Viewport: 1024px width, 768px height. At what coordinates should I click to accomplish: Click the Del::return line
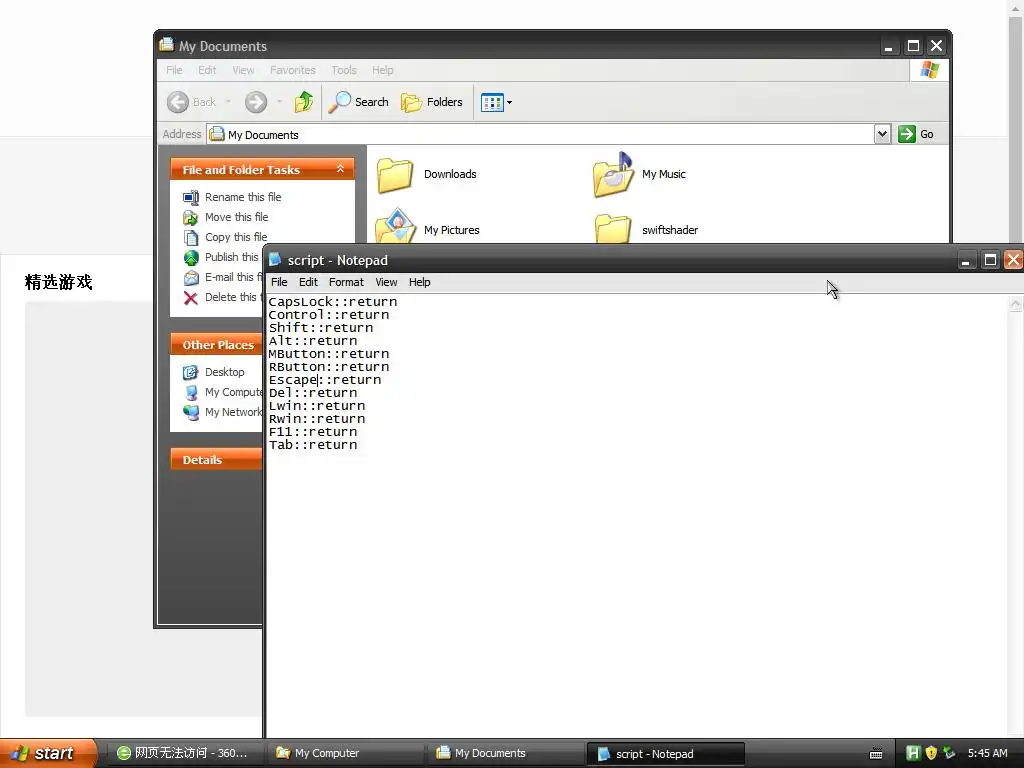point(313,393)
